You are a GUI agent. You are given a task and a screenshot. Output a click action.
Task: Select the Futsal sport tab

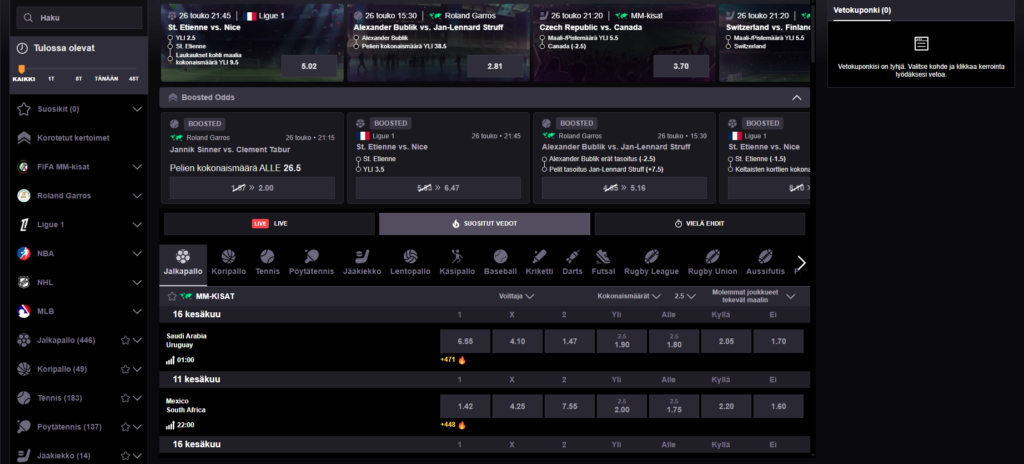601,263
